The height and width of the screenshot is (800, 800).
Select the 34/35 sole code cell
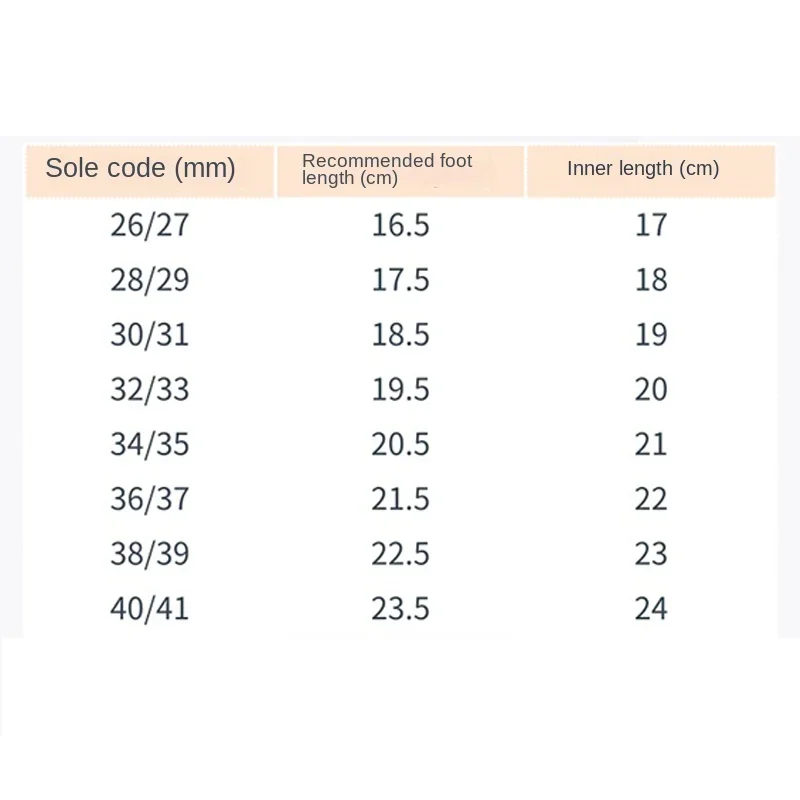point(149,444)
